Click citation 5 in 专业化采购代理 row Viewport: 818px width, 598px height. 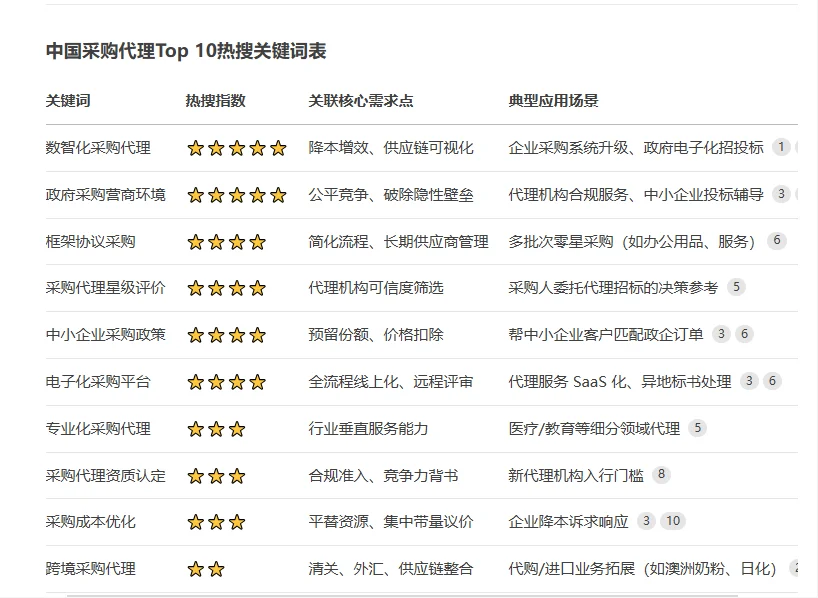click(x=697, y=428)
